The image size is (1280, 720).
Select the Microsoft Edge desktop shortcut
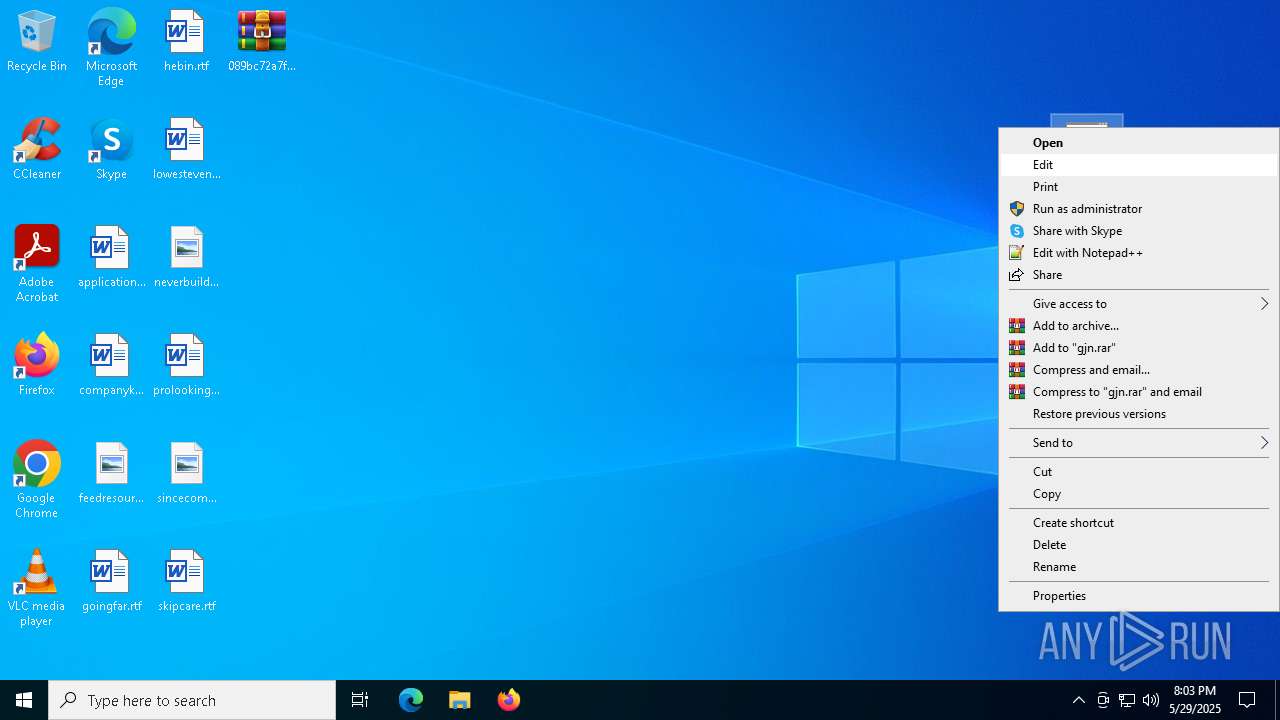pyautogui.click(x=111, y=48)
